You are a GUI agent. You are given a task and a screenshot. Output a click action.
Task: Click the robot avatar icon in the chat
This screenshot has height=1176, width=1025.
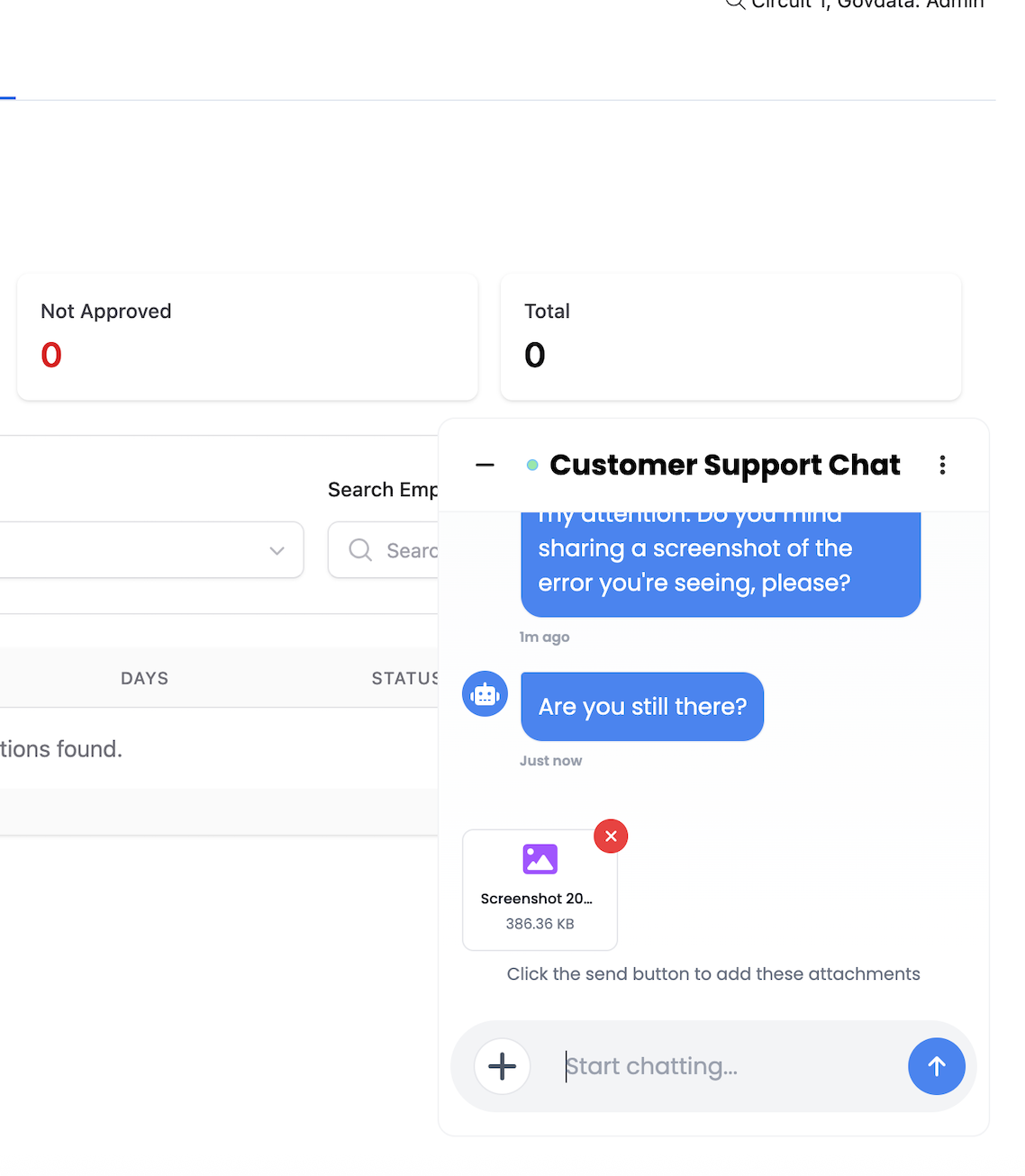485,693
